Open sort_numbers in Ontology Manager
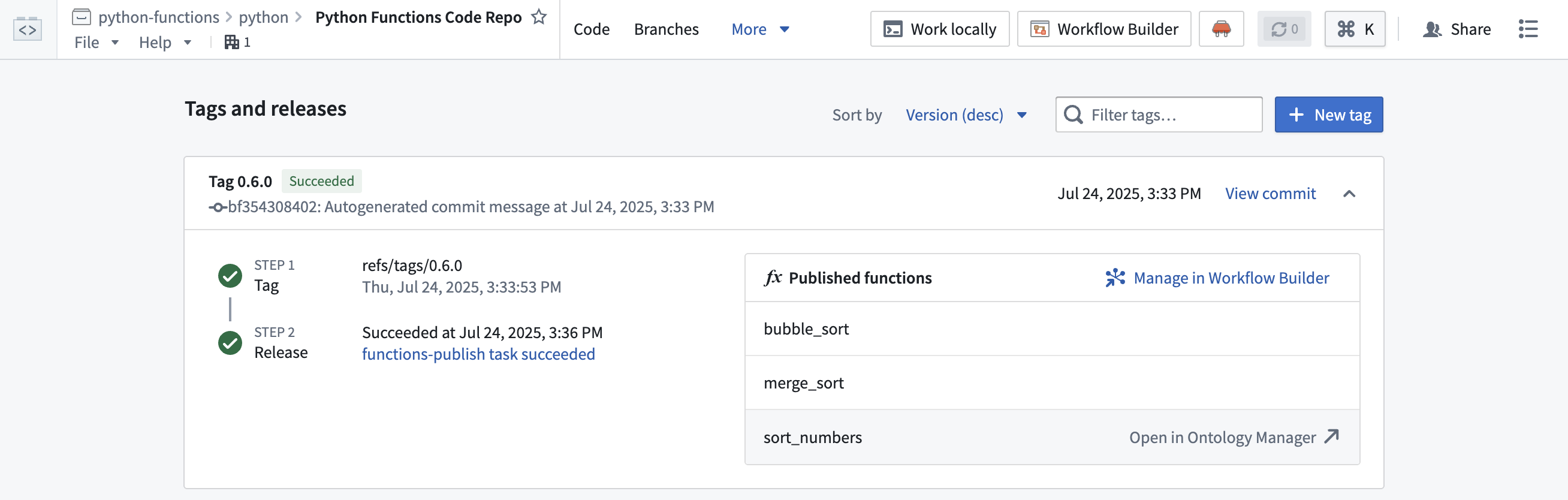The height and width of the screenshot is (500, 1568). coord(1234,437)
